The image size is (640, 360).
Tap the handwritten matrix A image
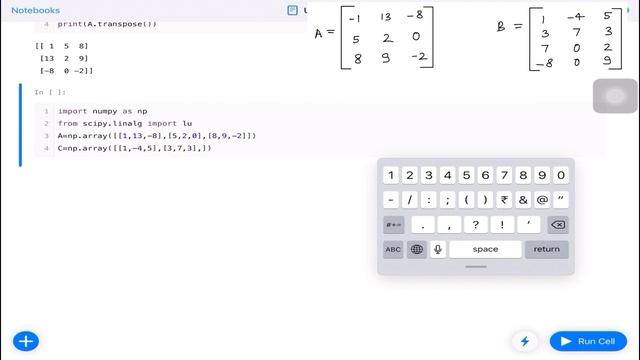[x=374, y=38]
